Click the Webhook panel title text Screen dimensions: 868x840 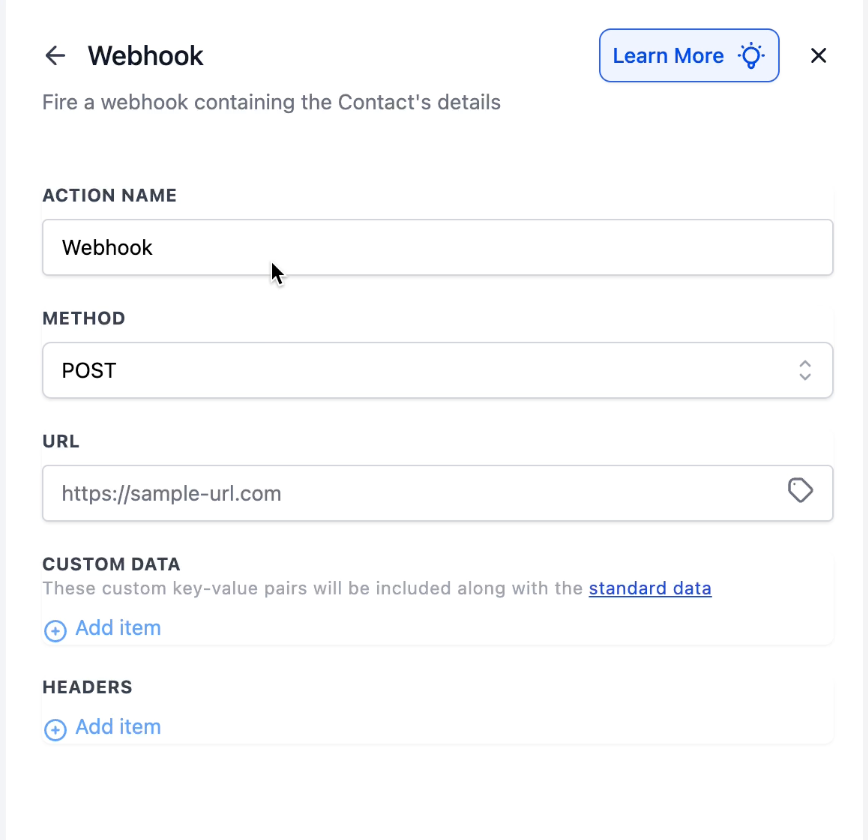point(146,56)
